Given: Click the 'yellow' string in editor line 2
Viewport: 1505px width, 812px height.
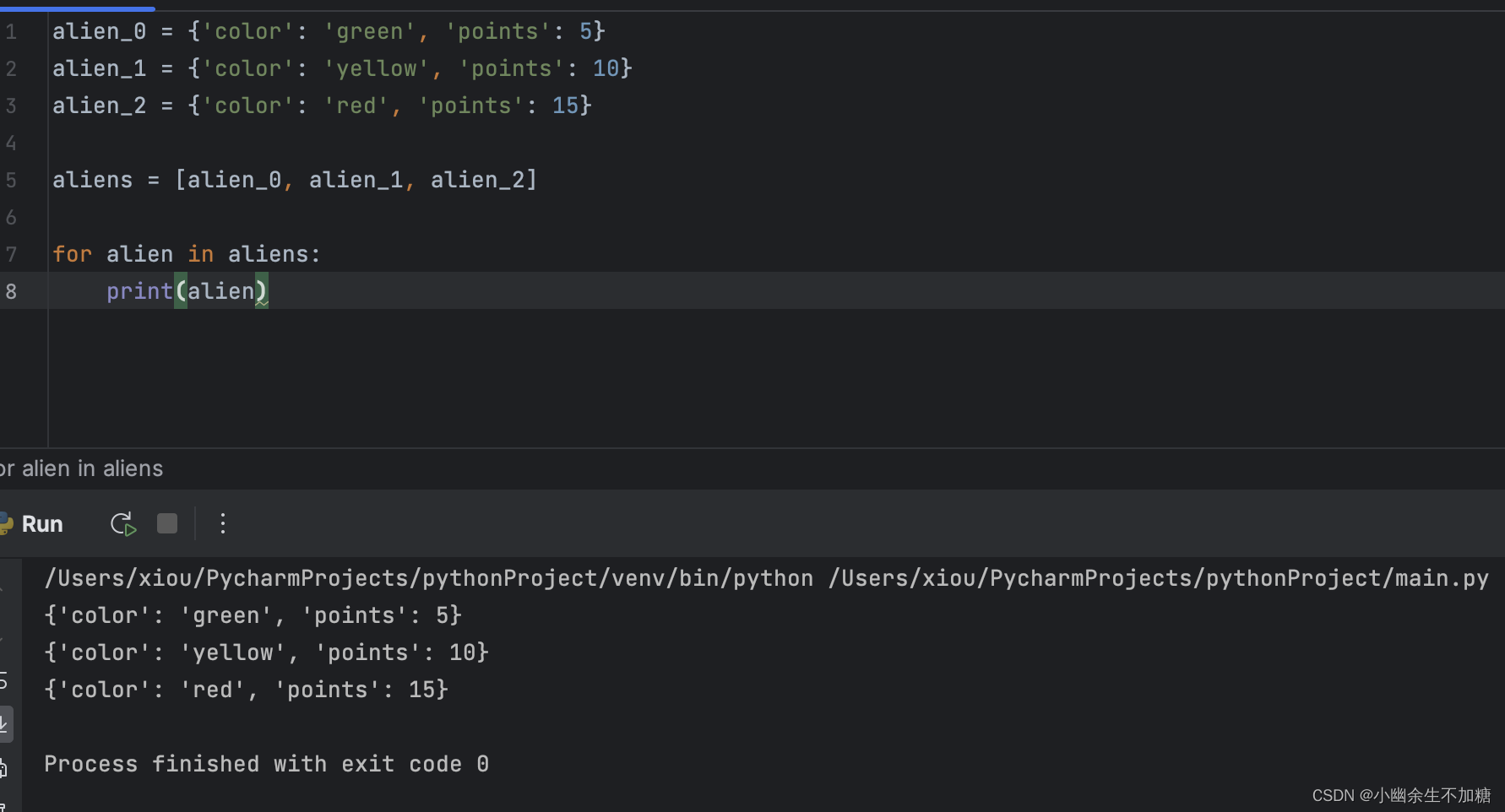Looking at the screenshot, I should tap(377, 68).
